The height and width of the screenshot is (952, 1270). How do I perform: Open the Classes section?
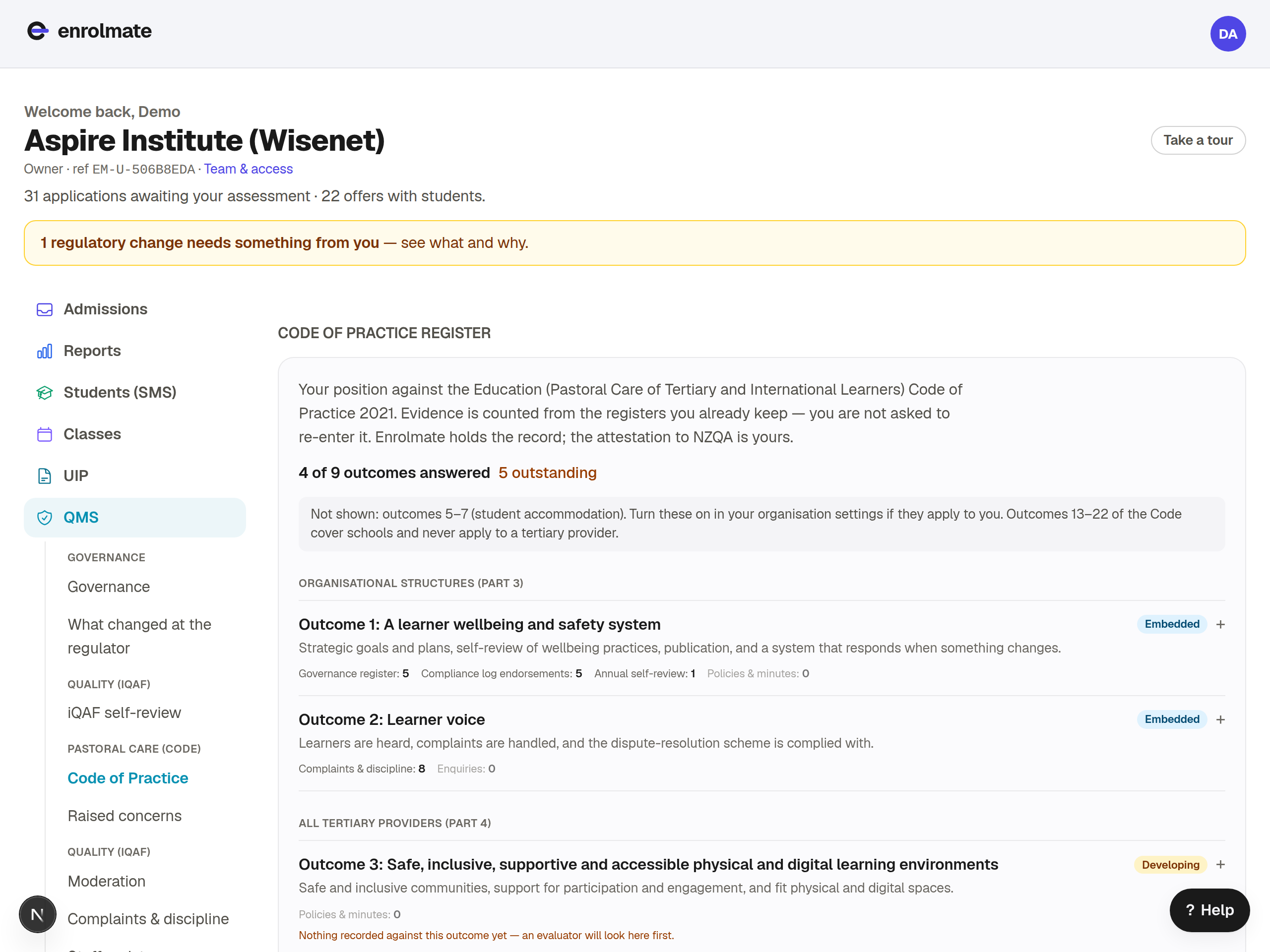tap(135, 434)
